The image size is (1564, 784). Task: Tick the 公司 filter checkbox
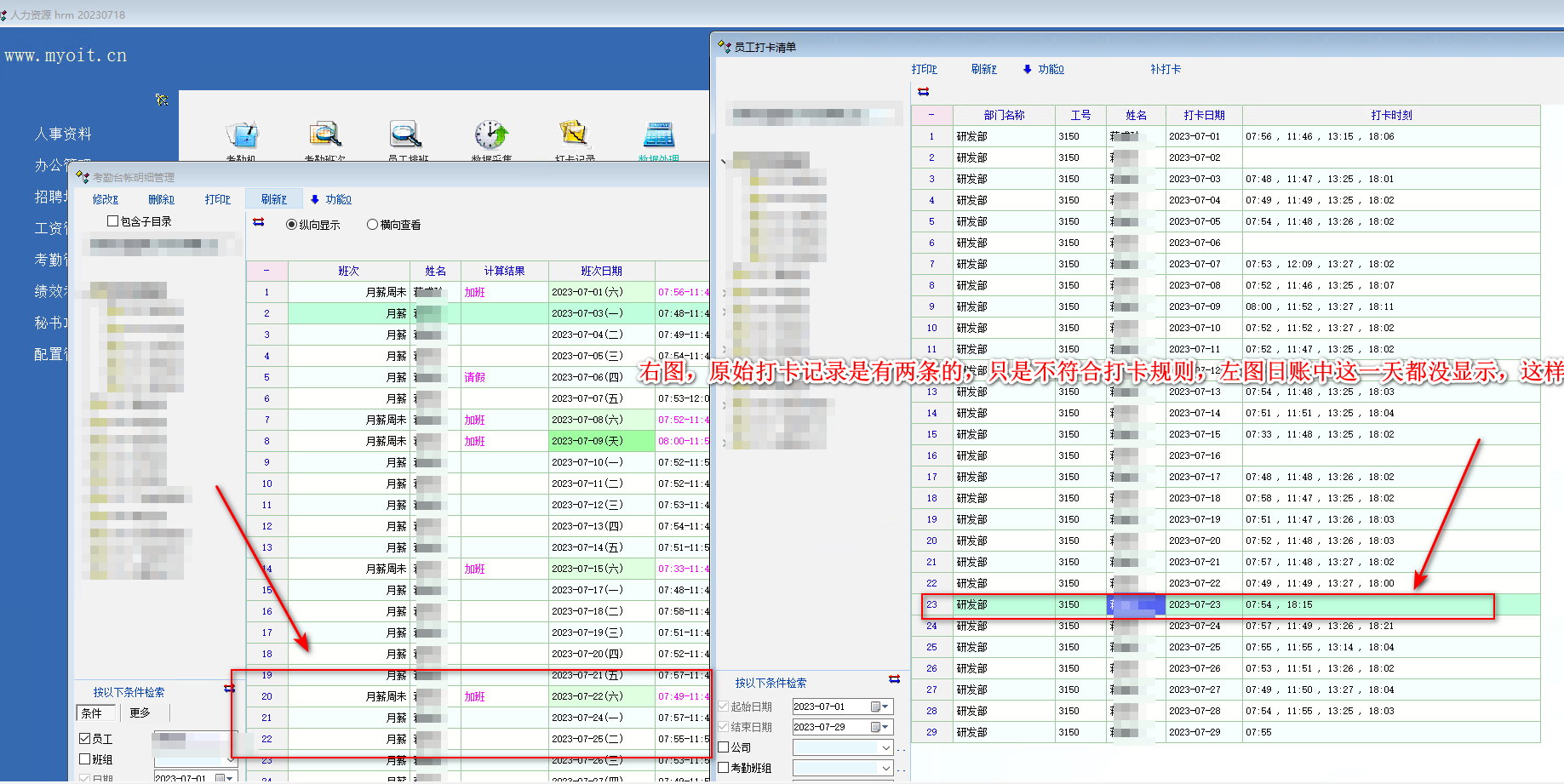click(x=724, y=747)
